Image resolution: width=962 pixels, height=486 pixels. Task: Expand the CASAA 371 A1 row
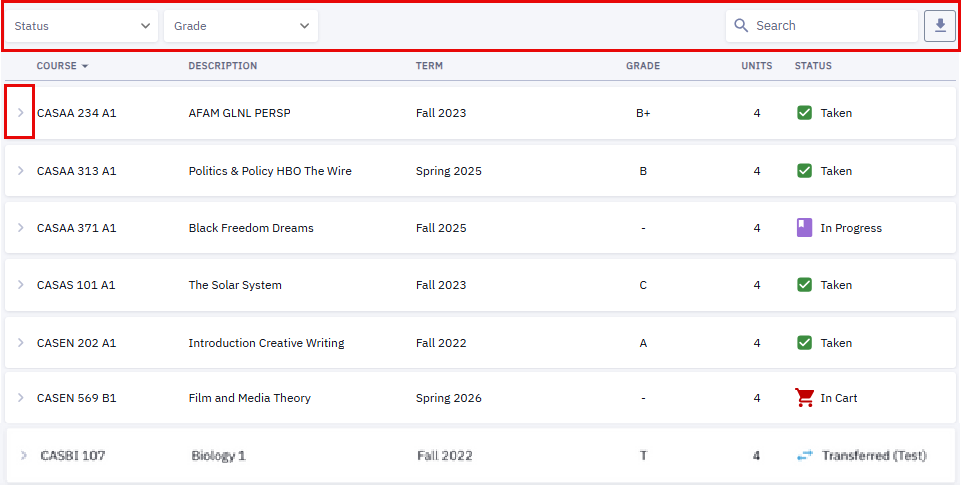20,228
